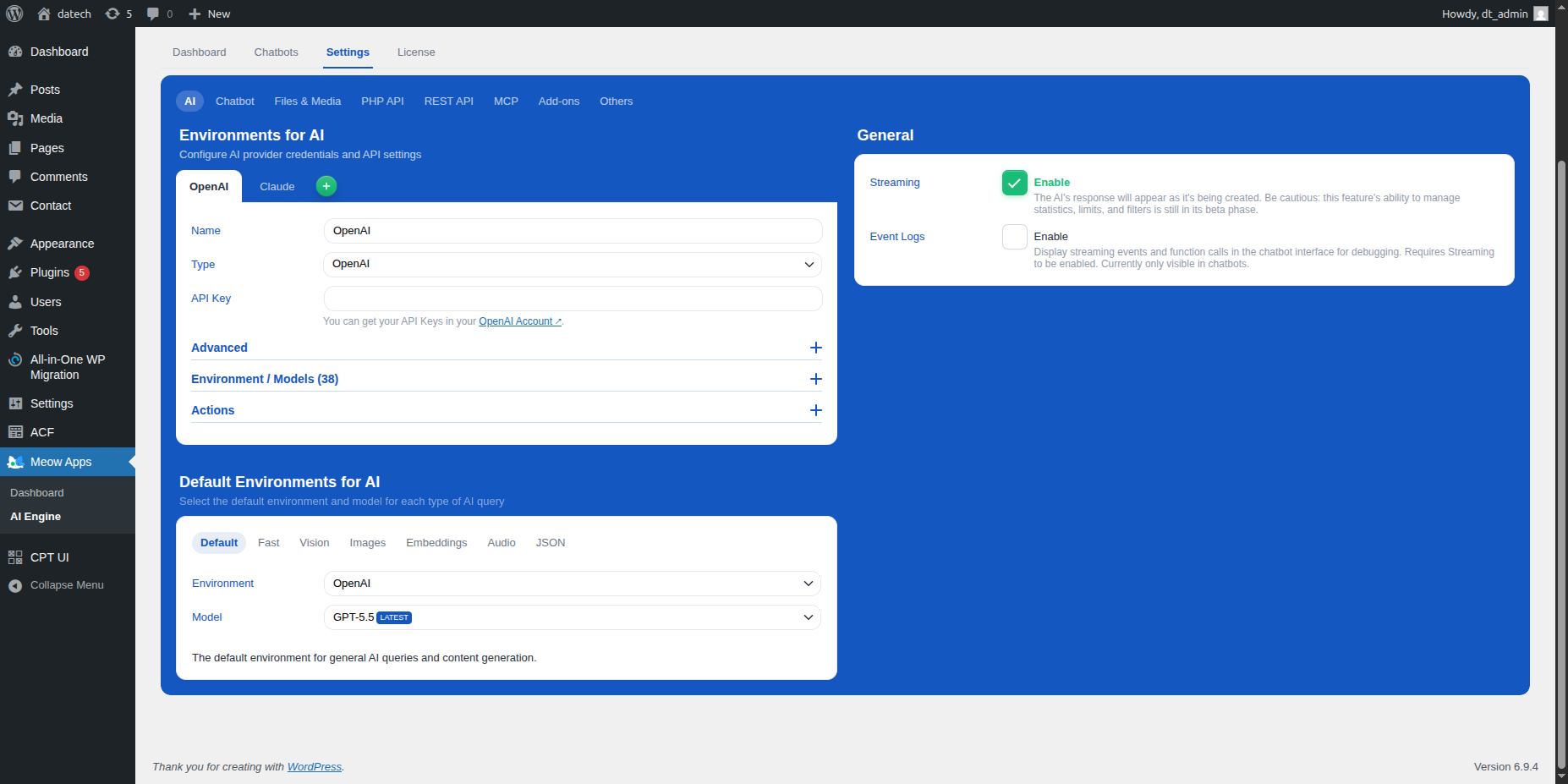Switch to the License tab
This screenshot has height=784, width=1568.
click(x=416, y=52)
